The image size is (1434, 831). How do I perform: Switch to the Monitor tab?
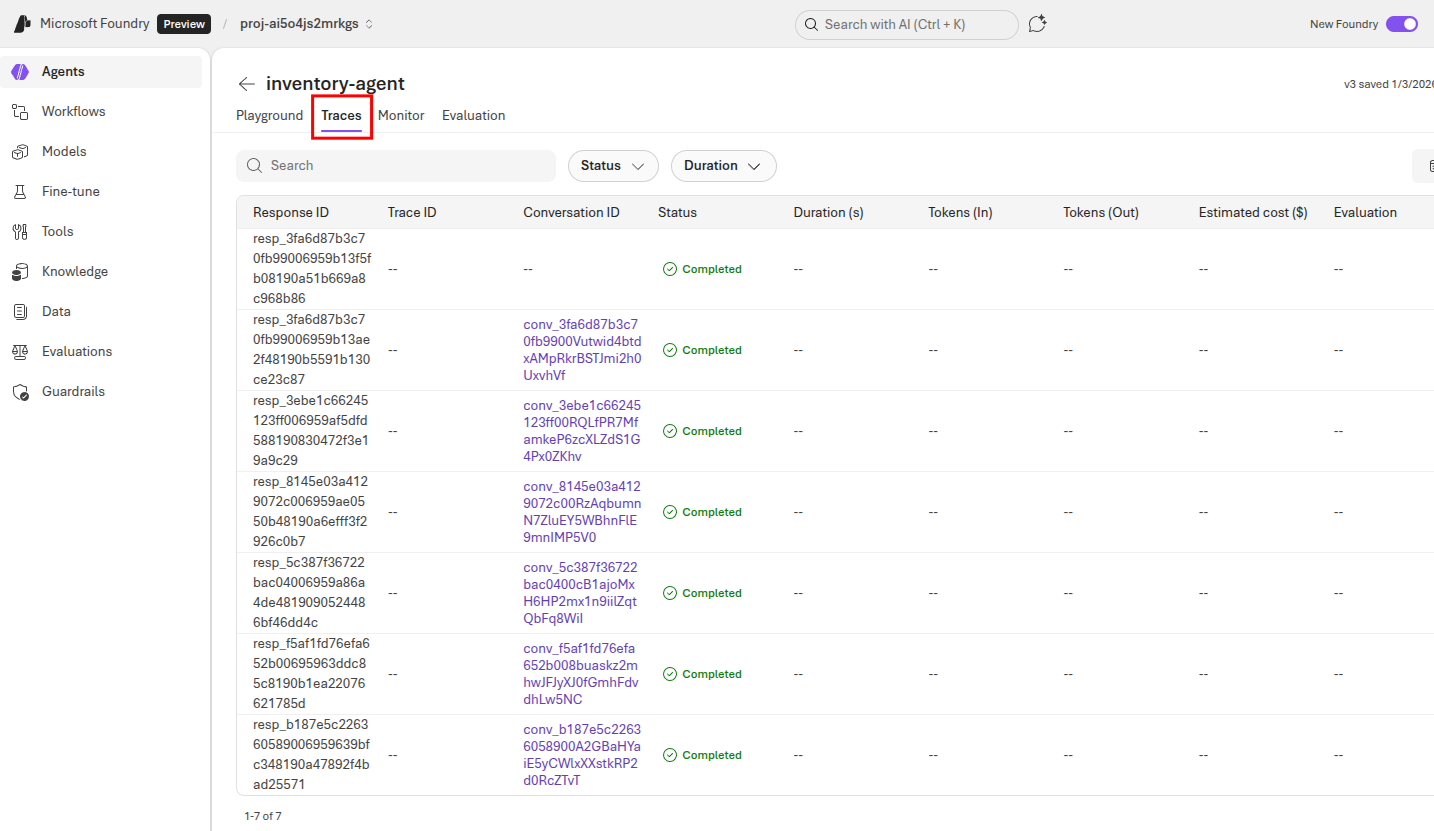tap(401, 116)
